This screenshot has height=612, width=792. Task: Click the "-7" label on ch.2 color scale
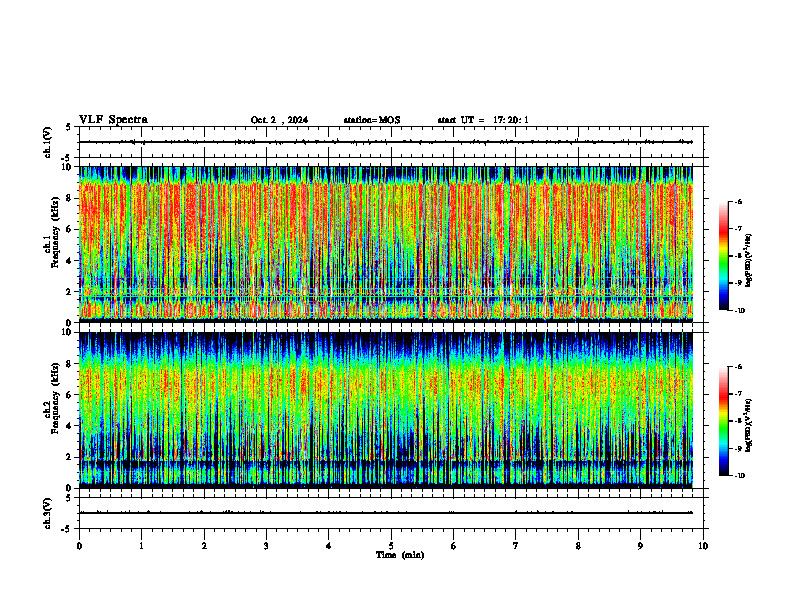point(738,394)
